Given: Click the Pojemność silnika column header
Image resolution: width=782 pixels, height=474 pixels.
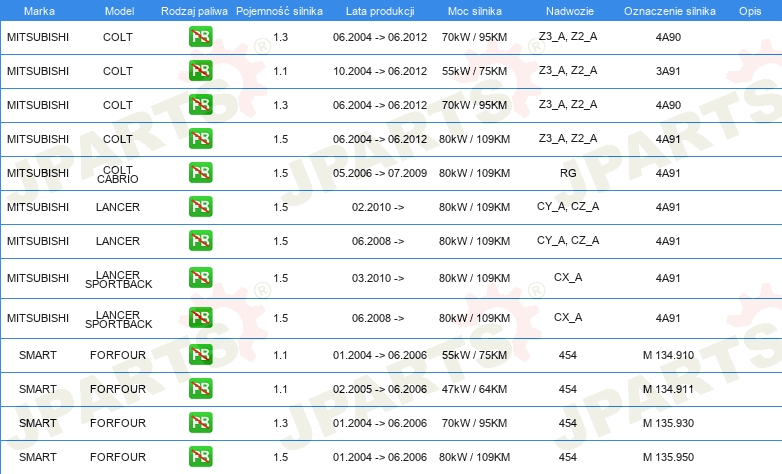Looking at the screenshot, I should pos(279,11).
